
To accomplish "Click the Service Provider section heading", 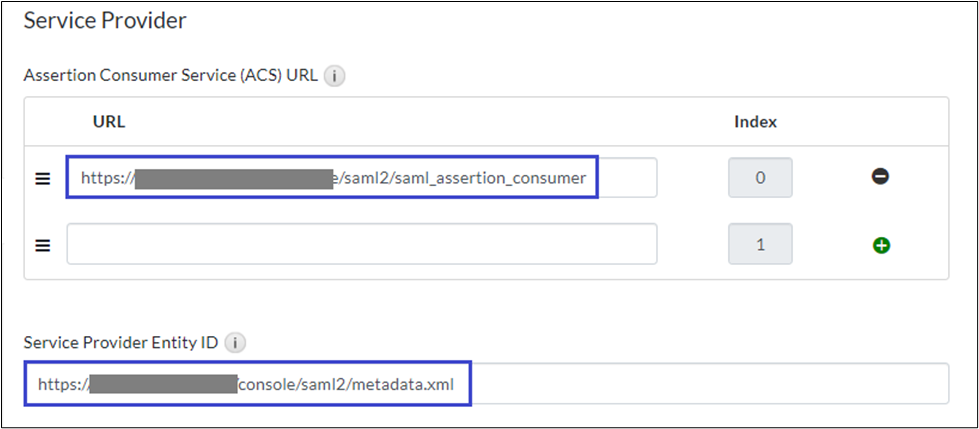I will click(105, 19).
